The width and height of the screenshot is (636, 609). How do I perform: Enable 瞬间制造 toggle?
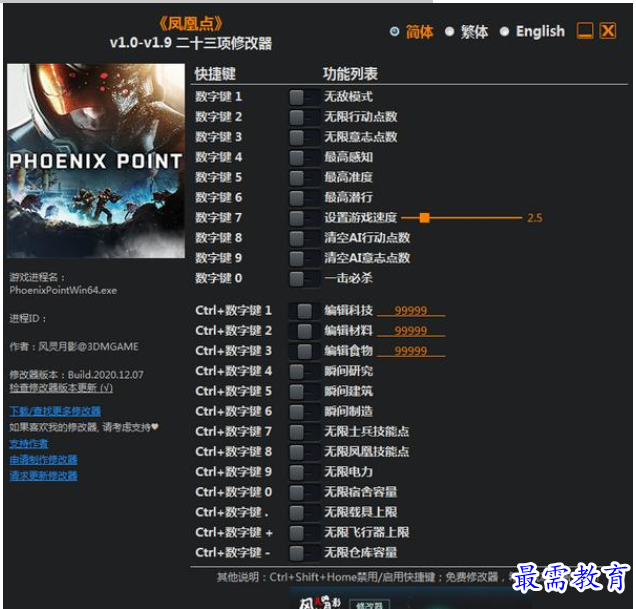tap(304, 412)
